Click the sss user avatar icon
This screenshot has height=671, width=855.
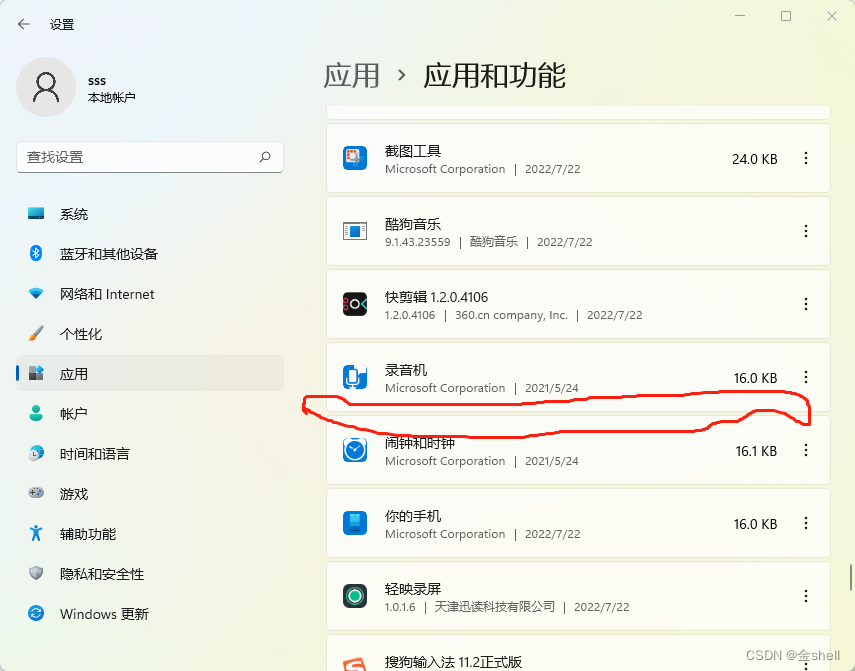click(x=46, y=87)
